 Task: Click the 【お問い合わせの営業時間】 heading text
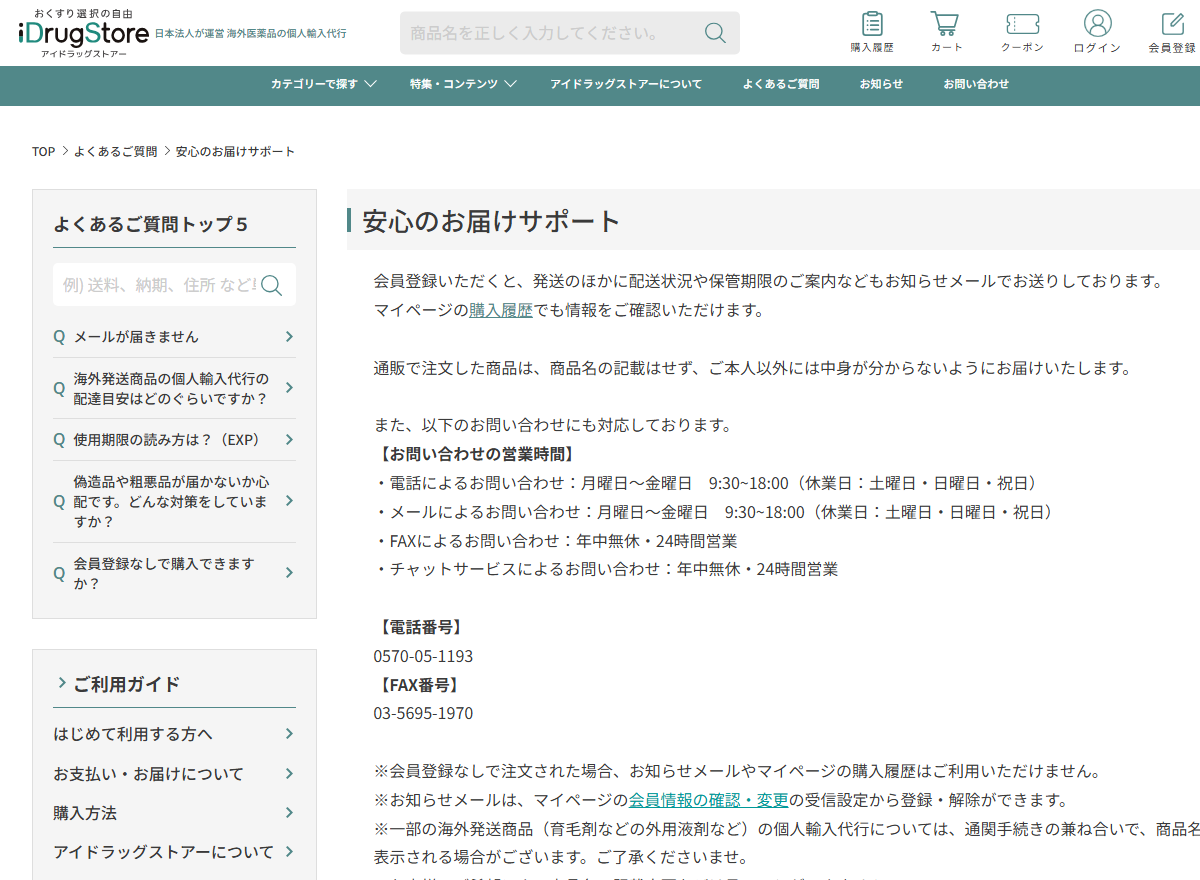click(475, 454)
